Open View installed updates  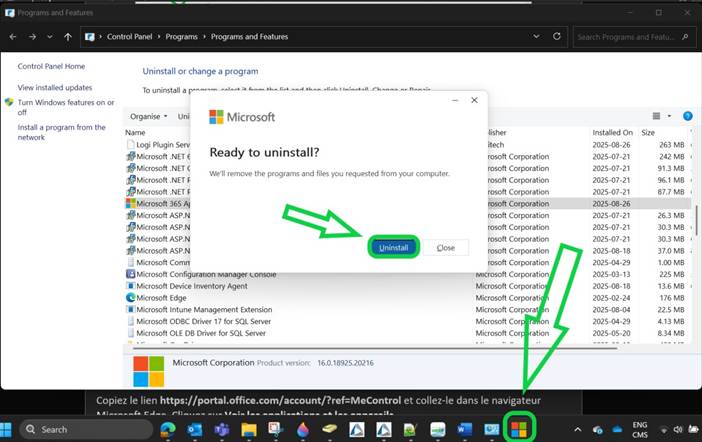pyautogui.click(x=55, y=87)
